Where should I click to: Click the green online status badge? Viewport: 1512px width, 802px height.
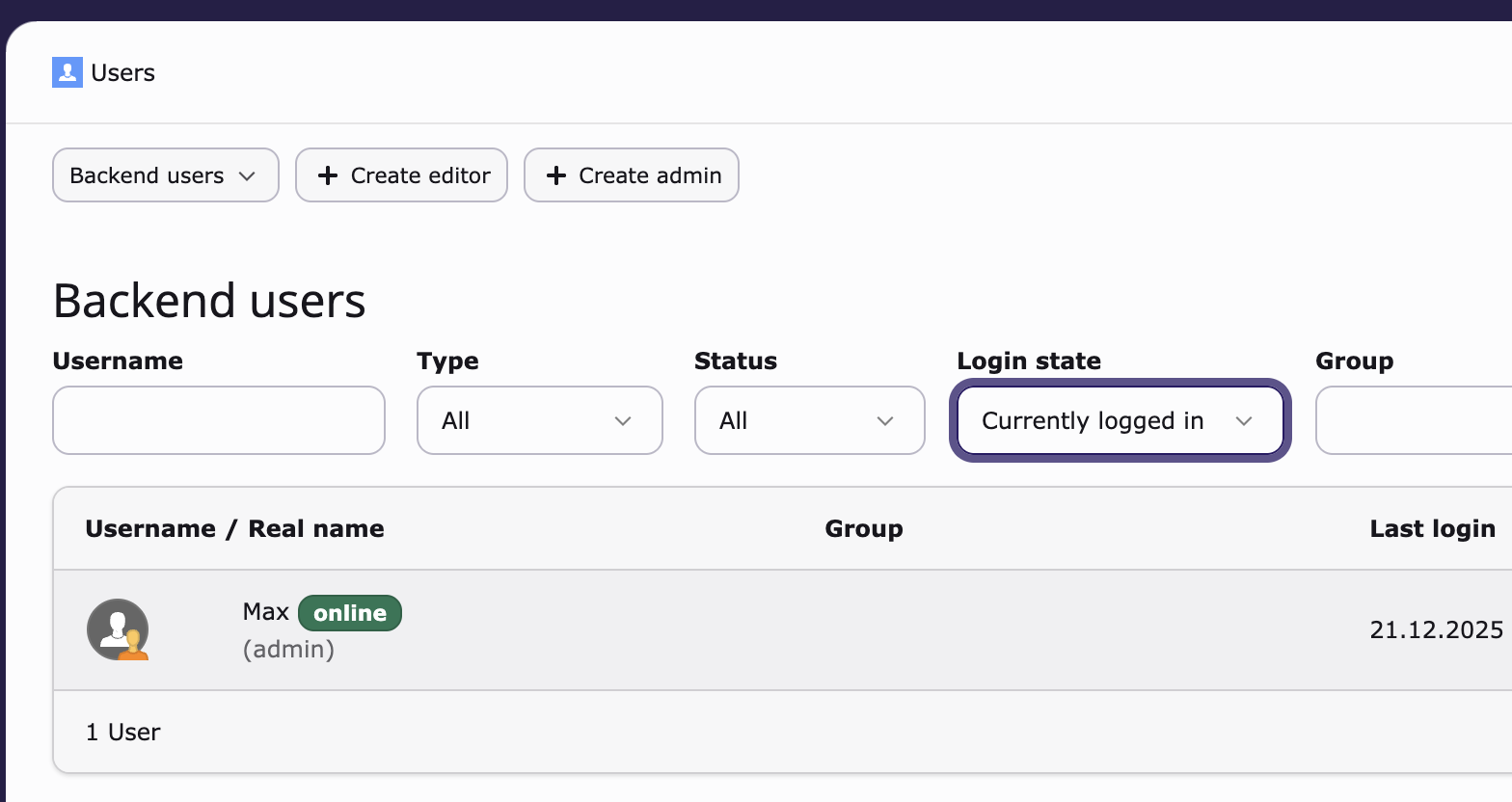tap(350, 613)
